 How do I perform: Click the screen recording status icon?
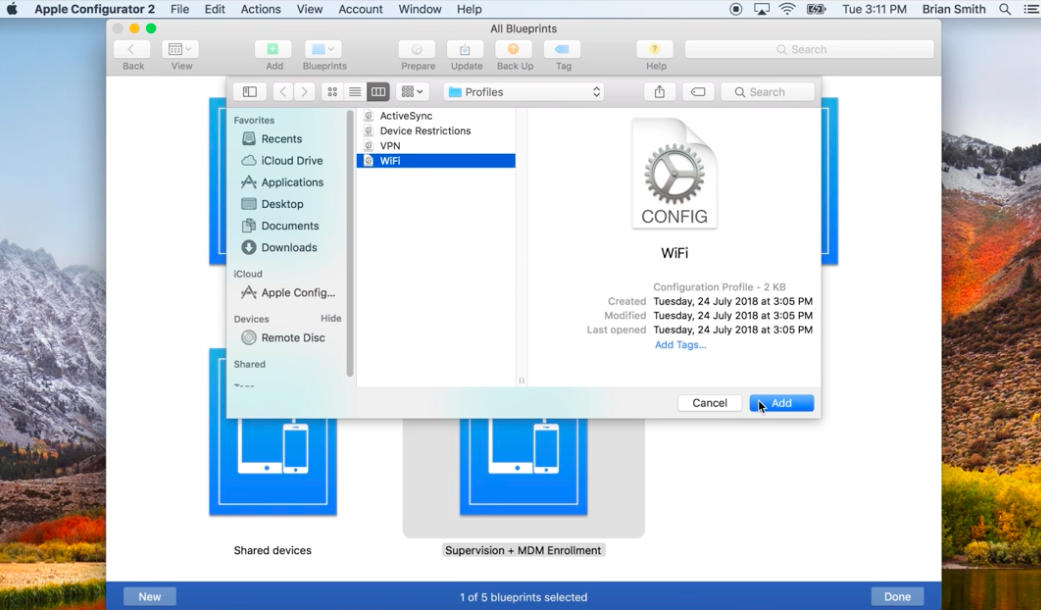click(x=736, y=9)
